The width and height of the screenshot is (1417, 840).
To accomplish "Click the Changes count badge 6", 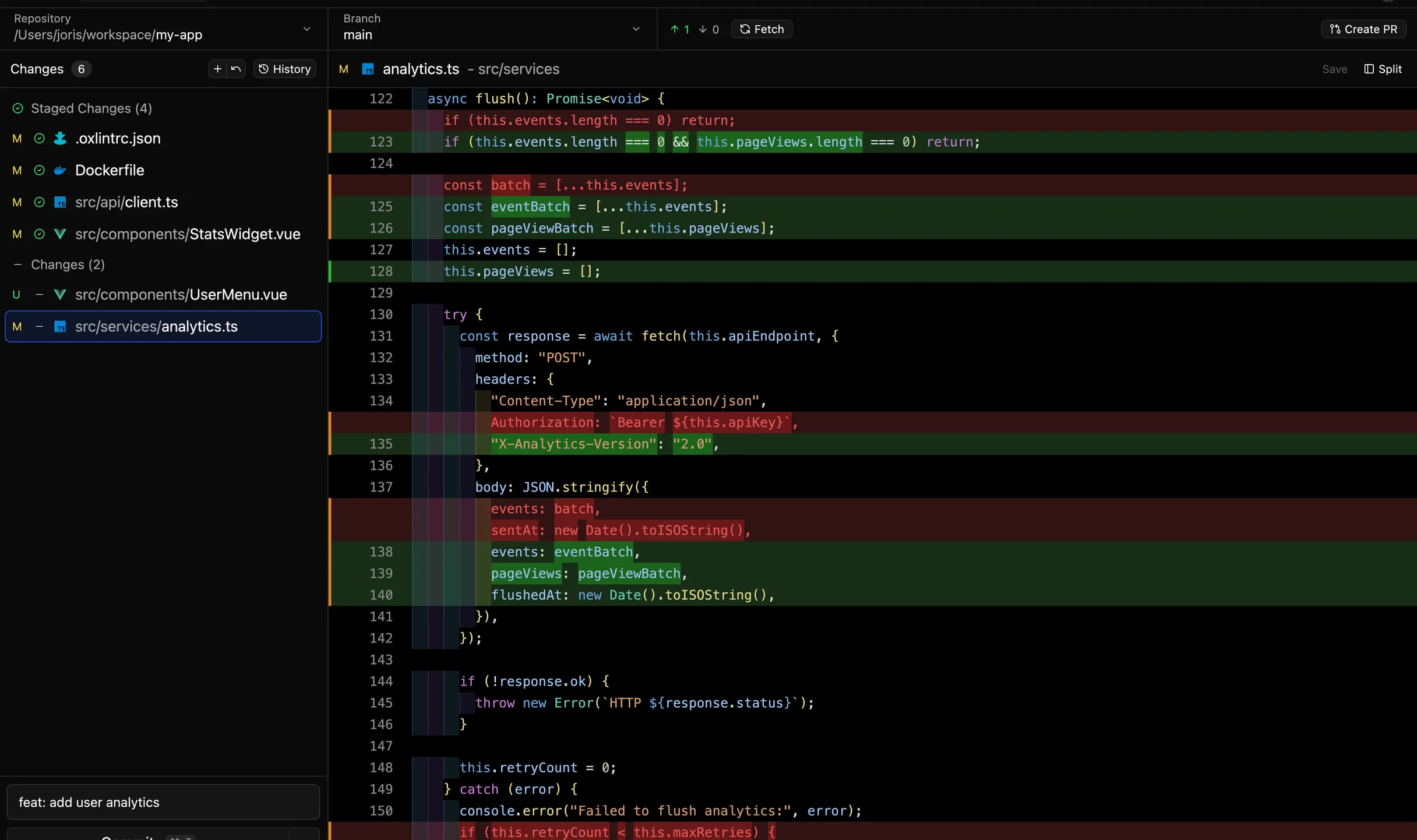I will click(x=82, y=69).
